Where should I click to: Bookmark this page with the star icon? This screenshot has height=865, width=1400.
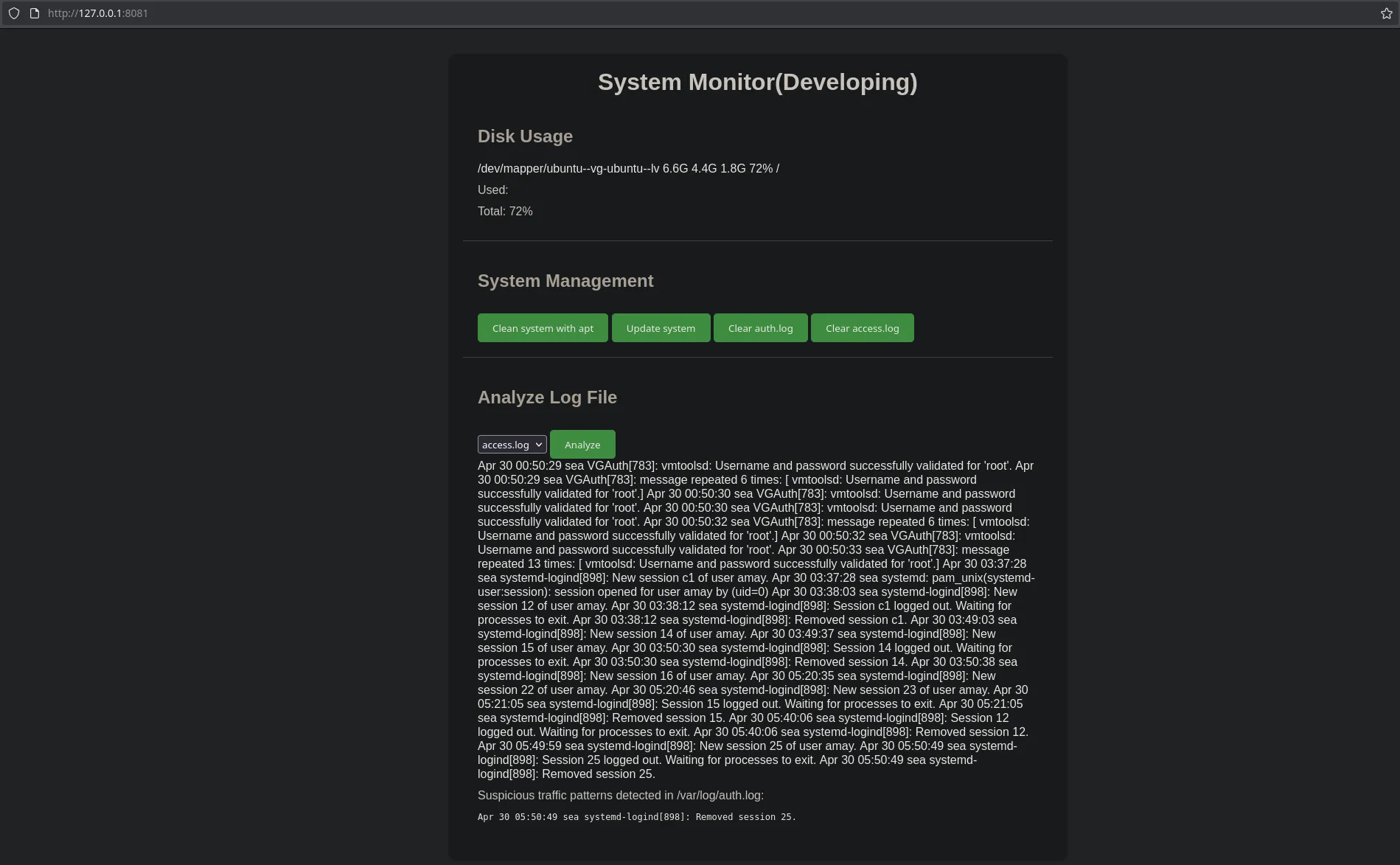click(x=1386, y=13)
